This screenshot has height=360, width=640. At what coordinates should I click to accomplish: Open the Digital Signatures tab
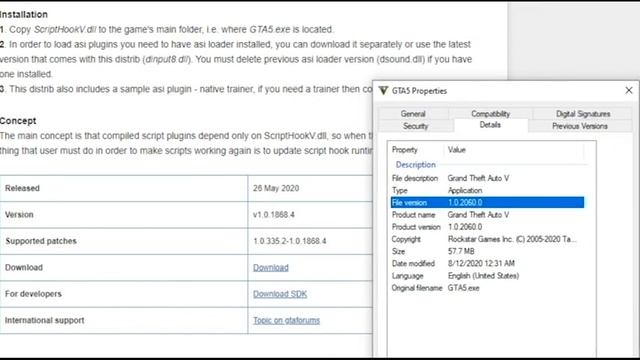coord(583,113)
